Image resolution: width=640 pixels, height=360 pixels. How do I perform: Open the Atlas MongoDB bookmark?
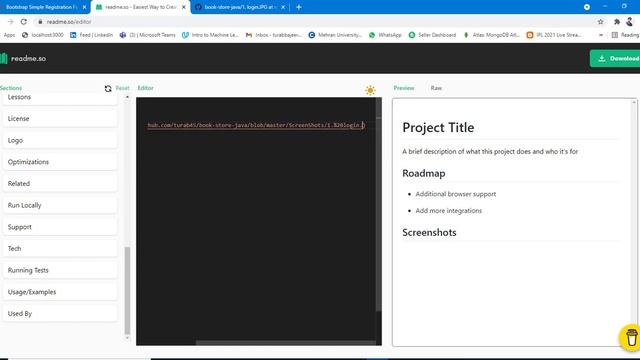coord(491,35)
